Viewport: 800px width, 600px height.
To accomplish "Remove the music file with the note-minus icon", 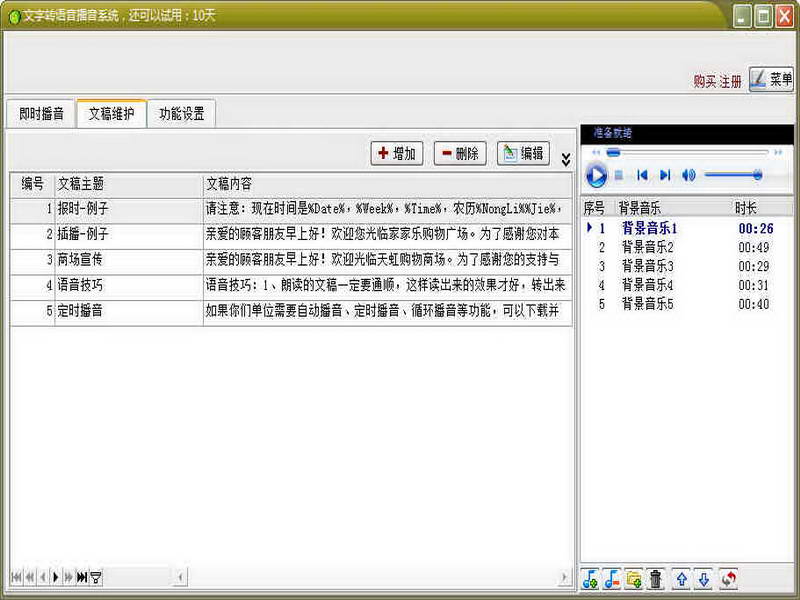I will click(x=612, y=579).
